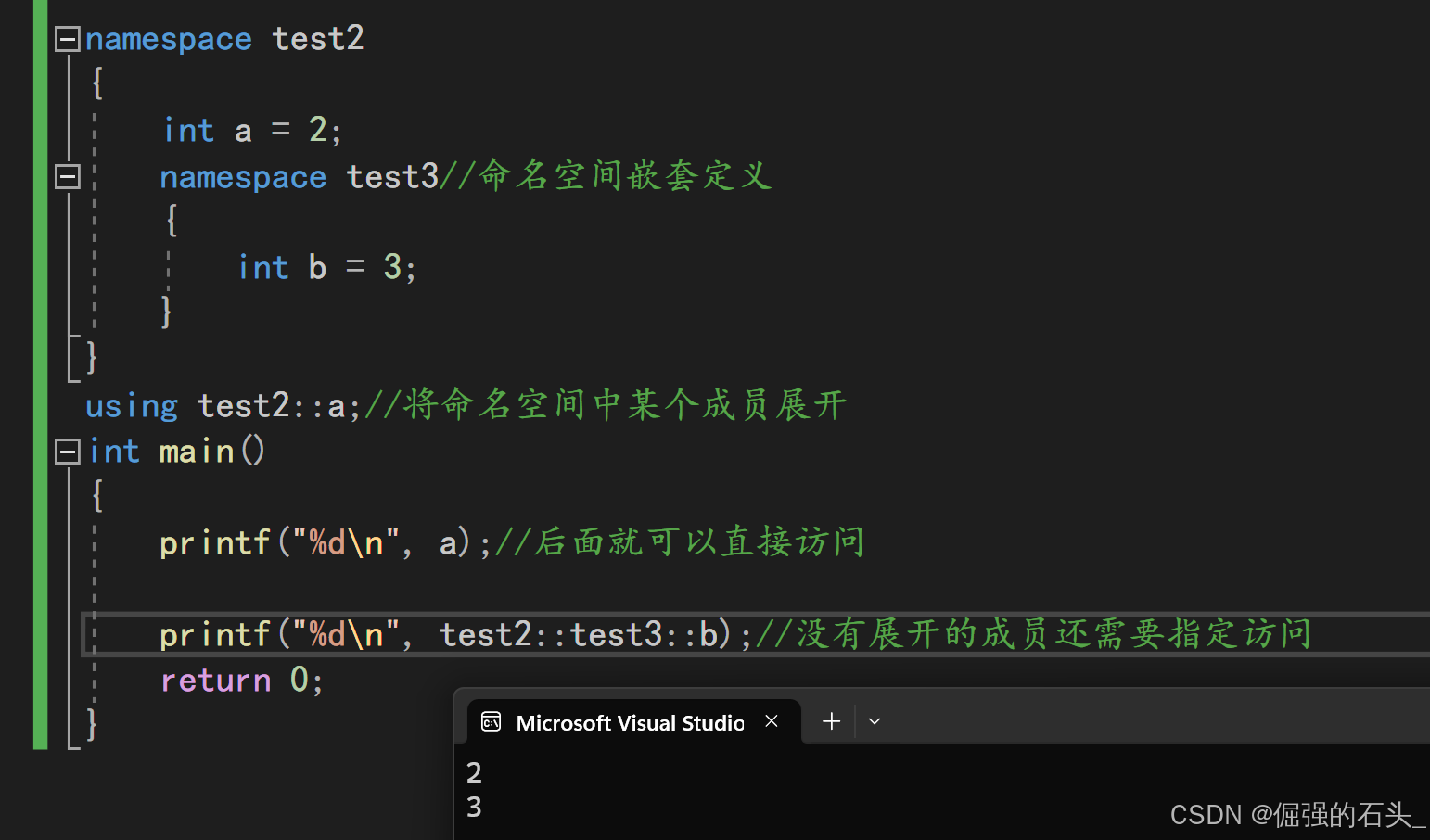Close the Microsoft Visual Studio console tab
Screen dimensions: 1430x840
[x=772, y=721]
